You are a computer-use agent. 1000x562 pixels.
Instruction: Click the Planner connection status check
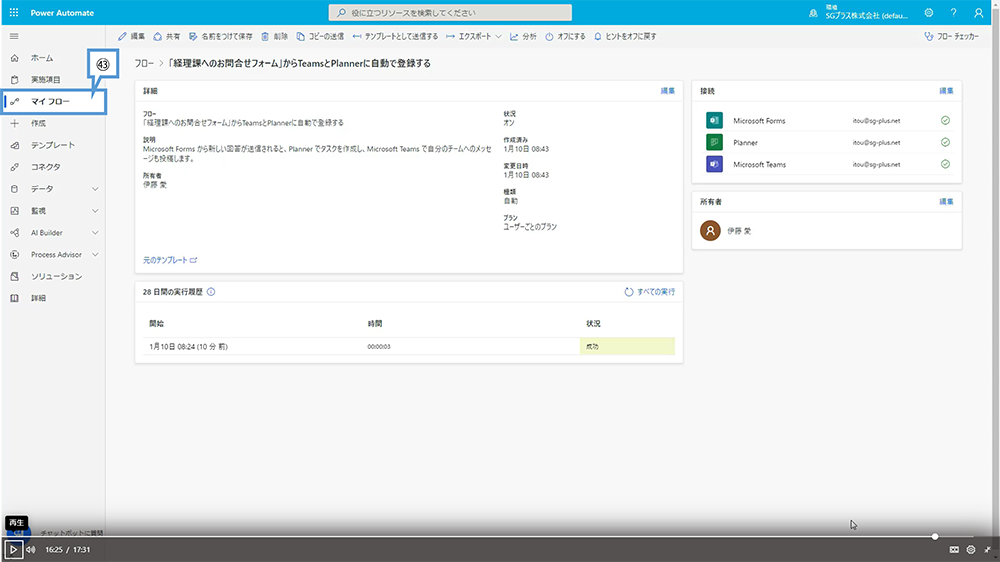(945, 142)
